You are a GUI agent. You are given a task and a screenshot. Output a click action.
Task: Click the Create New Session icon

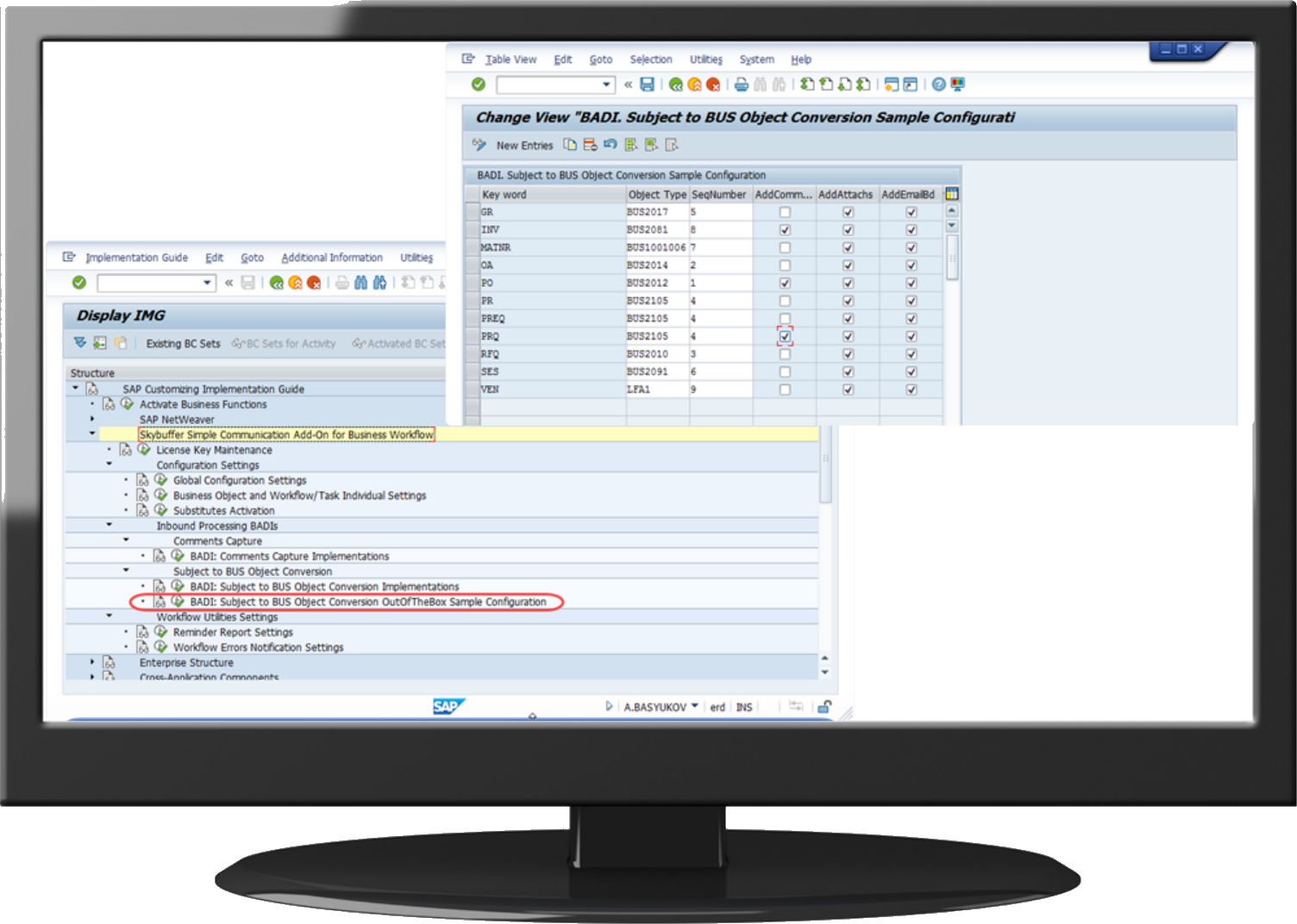892,84
